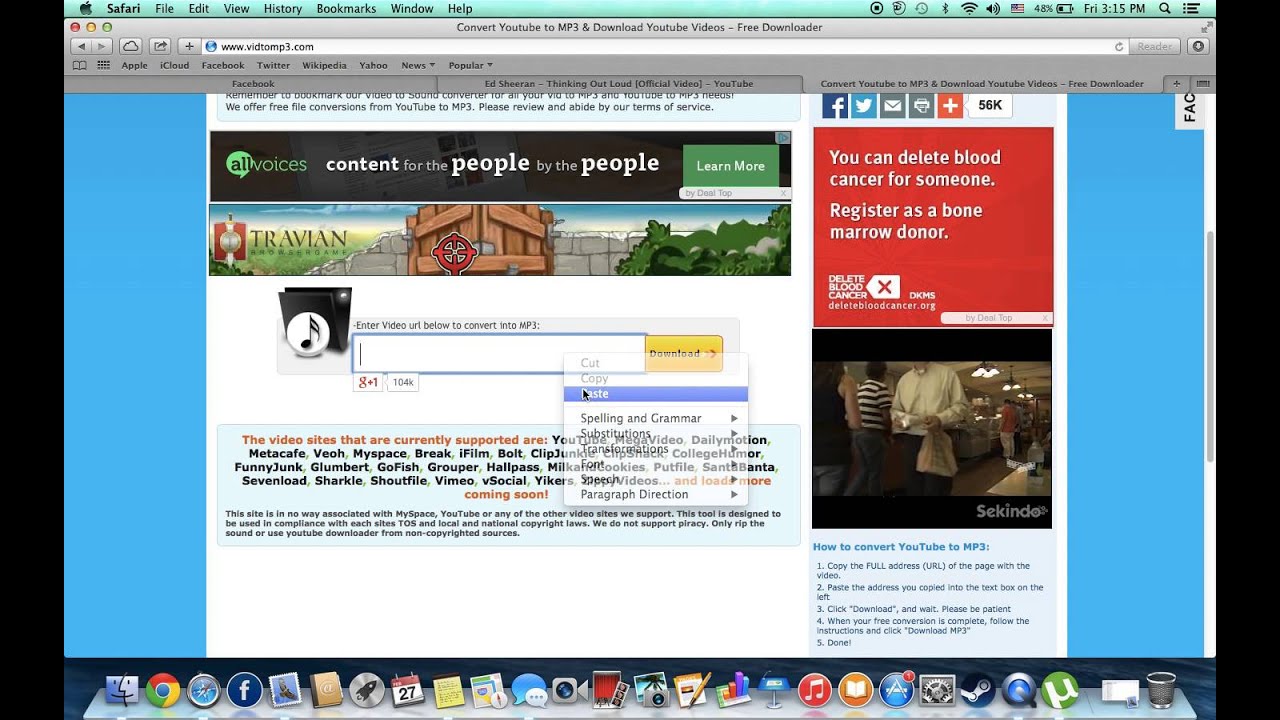The image size is (1280, 720).
Task: Click Delete Blood Cancer ad banner
Action: pos(933,226)
